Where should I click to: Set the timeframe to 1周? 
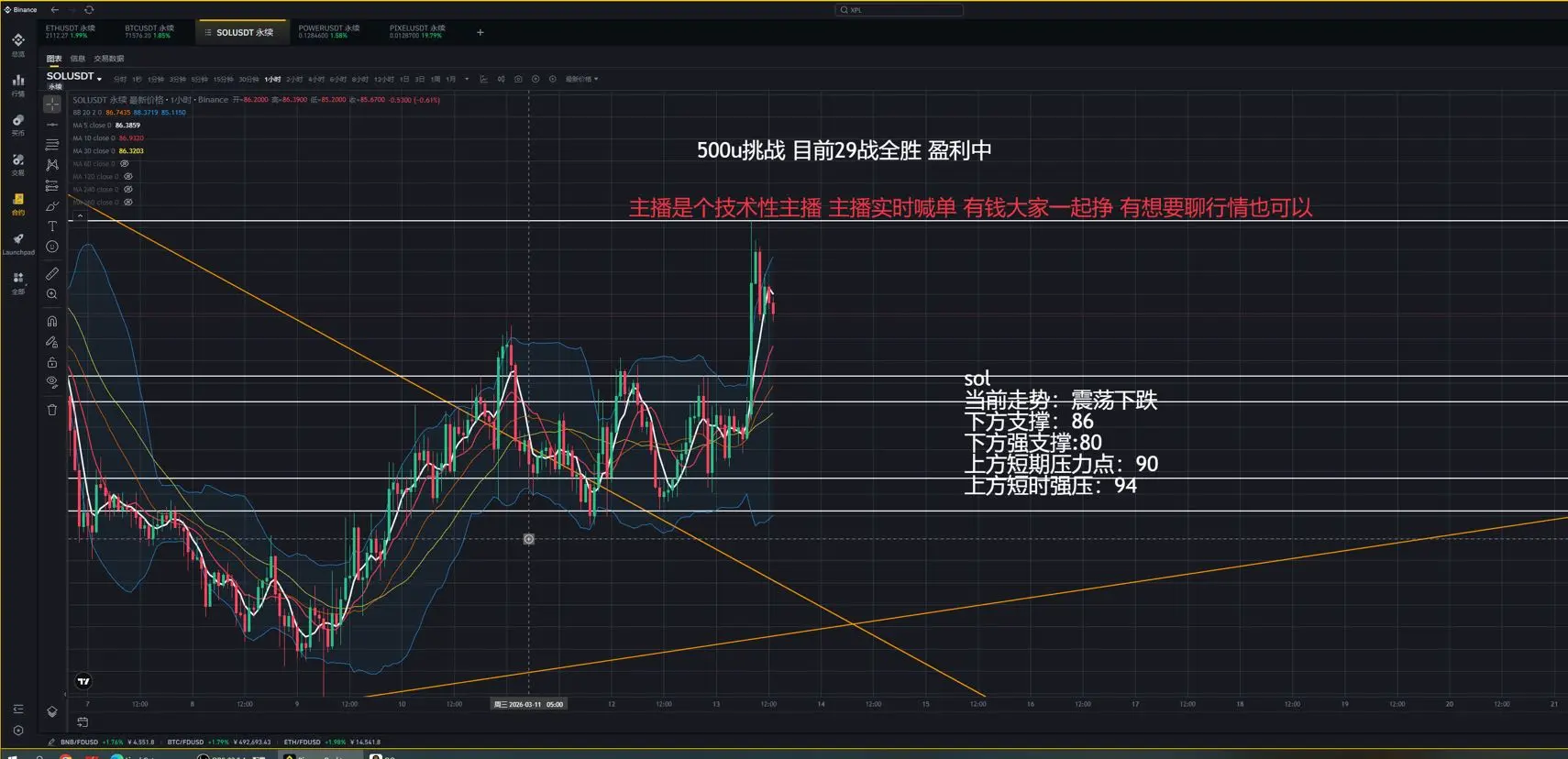pyautogui.click(x=436, y=80)
